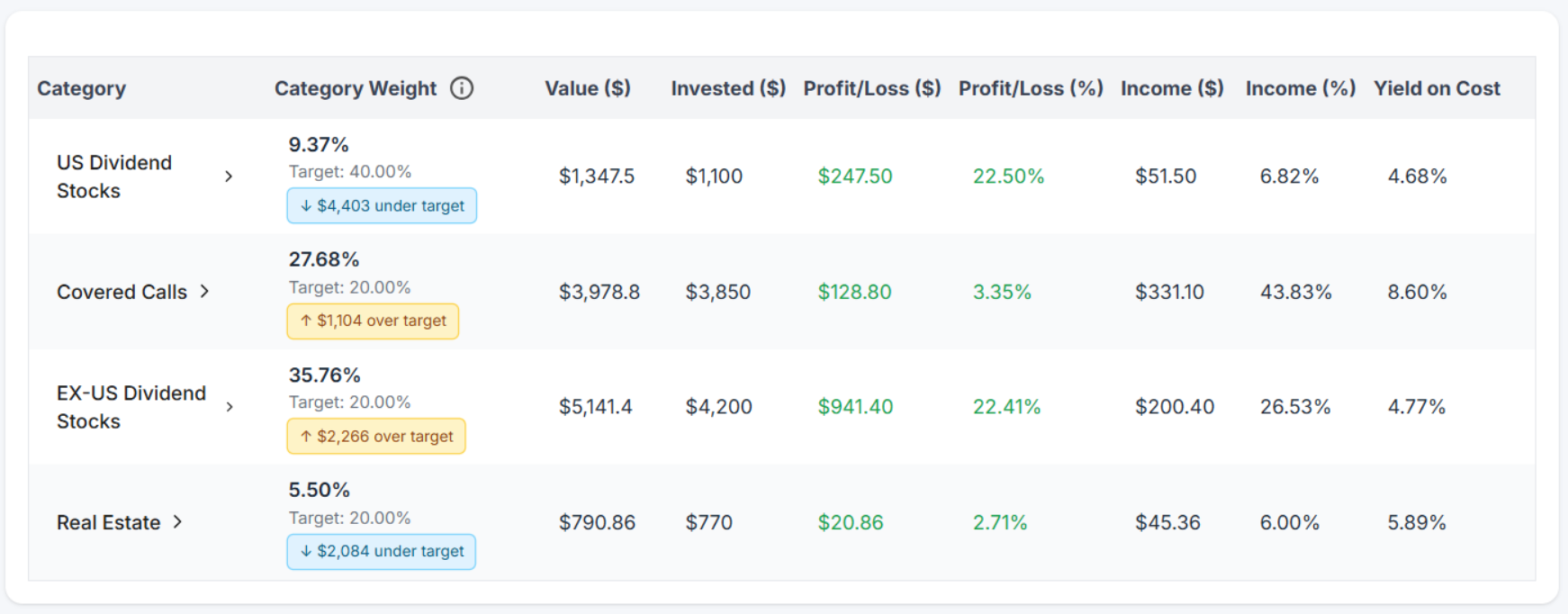The height and width of the screenshot is (614, 1568).
Task: Expand the US Dividend Stocks chevron
Action: click(229, 176)
